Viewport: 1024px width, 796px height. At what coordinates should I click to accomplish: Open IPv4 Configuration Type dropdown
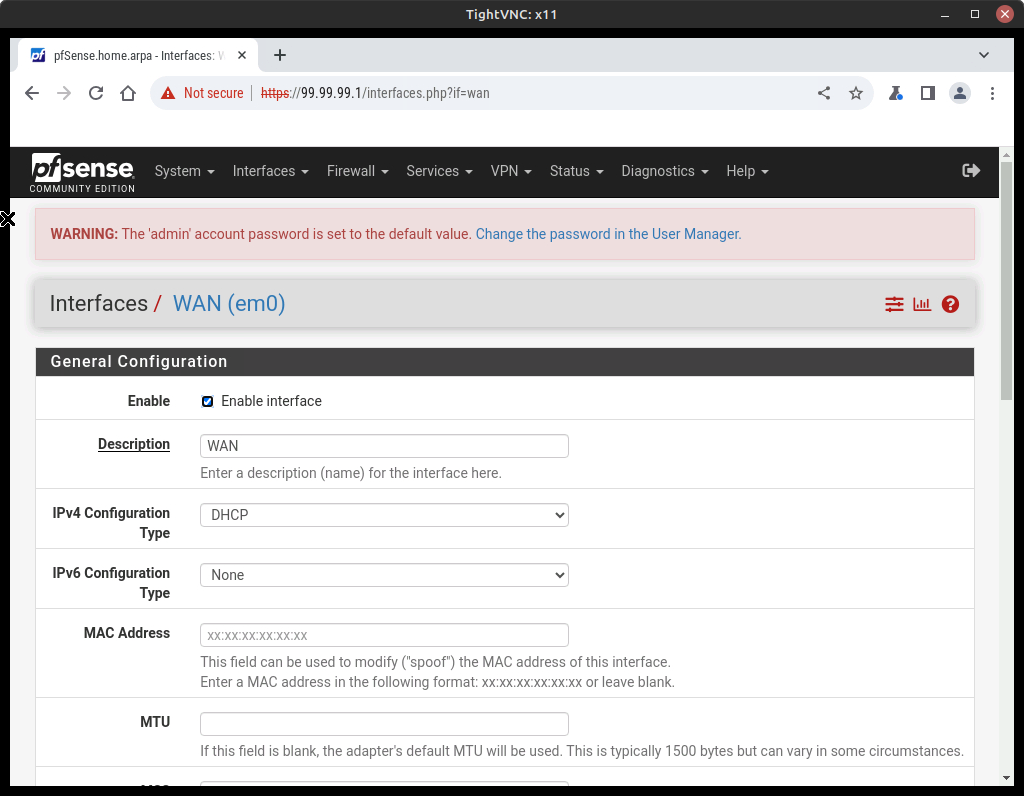[x=384, y=515]
